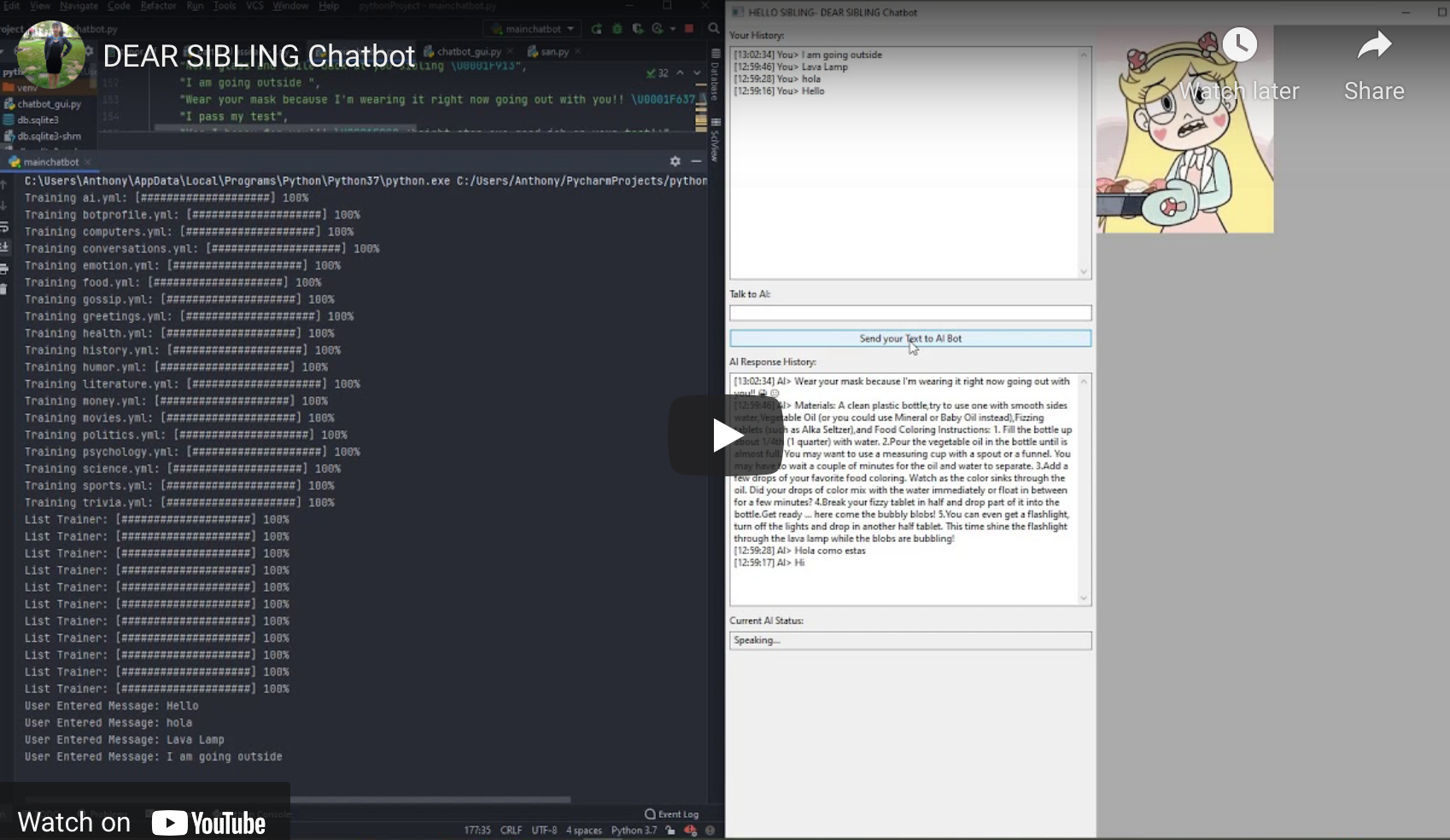
Task: Toggle the read-only lock icon in status bar
Action: [670, 831]
